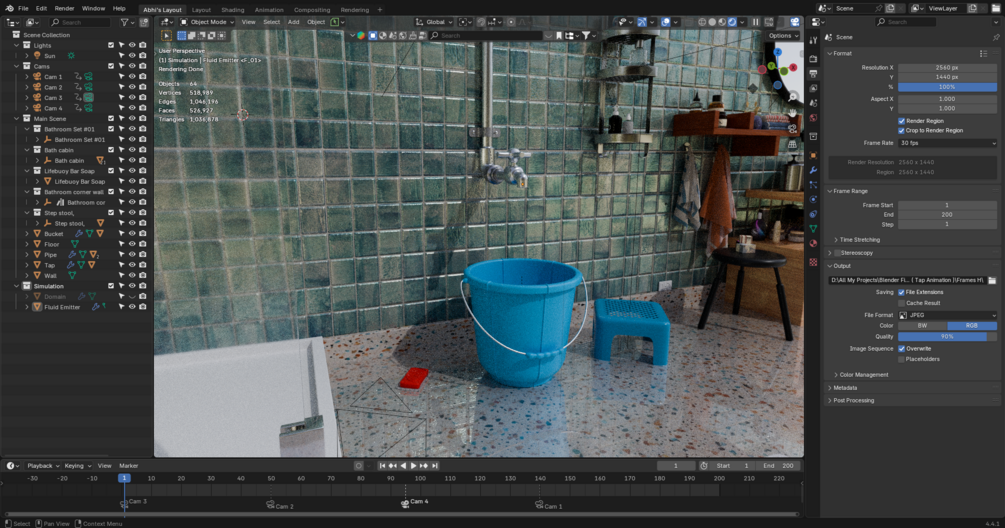Screen dimensions: 1005x528
Task: Select solid viewport shading mode
Action: coord(712,22)
